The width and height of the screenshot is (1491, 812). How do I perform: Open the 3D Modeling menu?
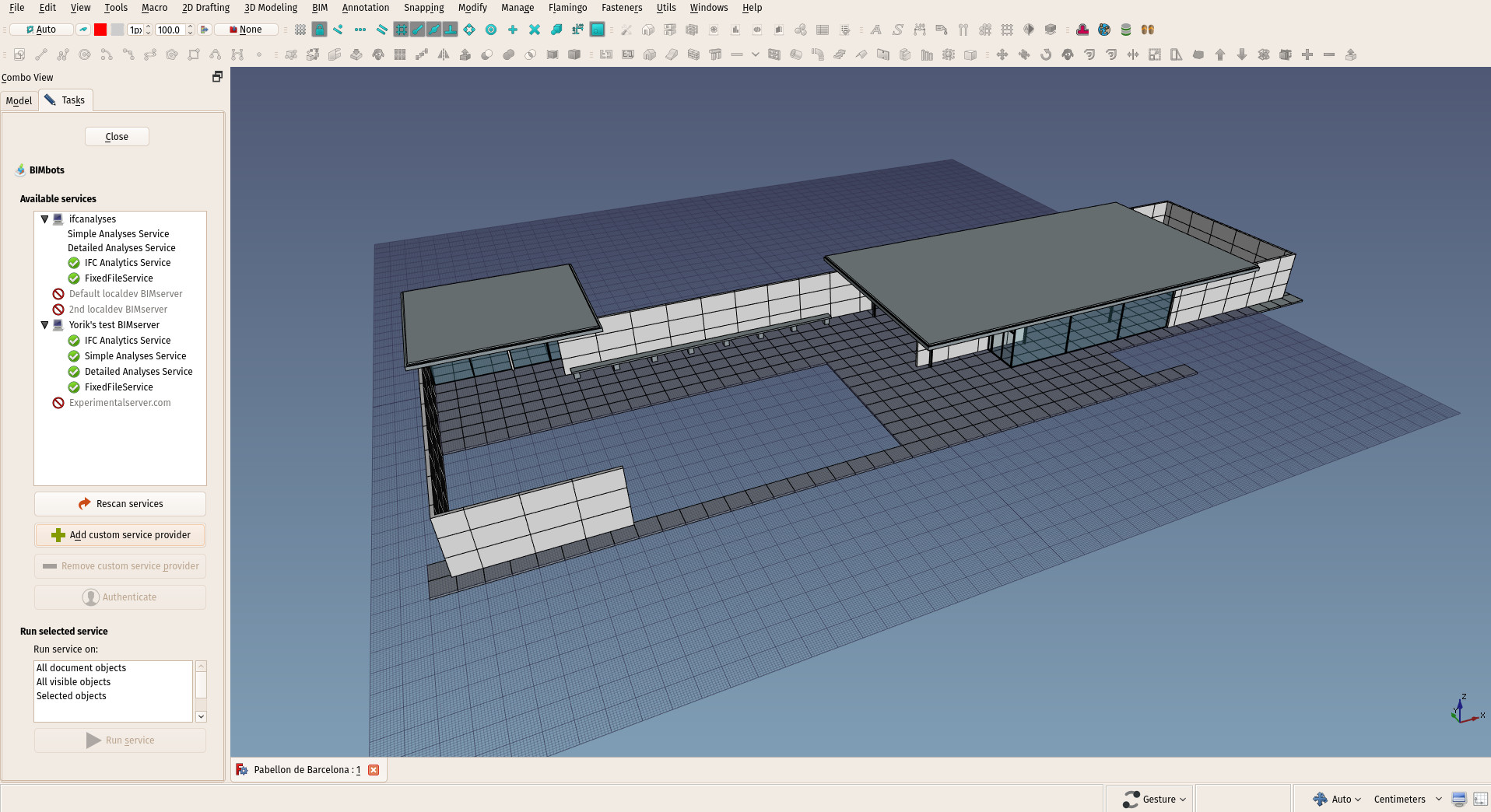271,8
